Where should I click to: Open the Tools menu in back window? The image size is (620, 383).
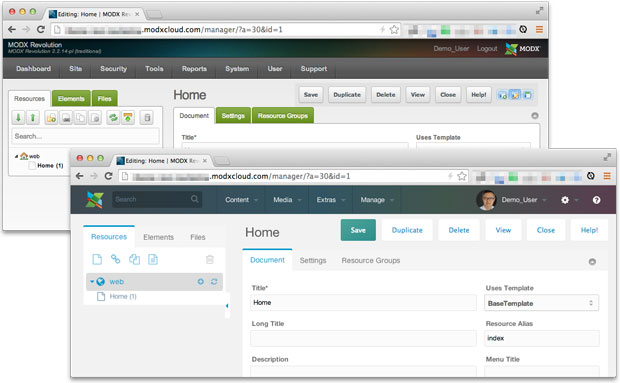pos(154,68)
